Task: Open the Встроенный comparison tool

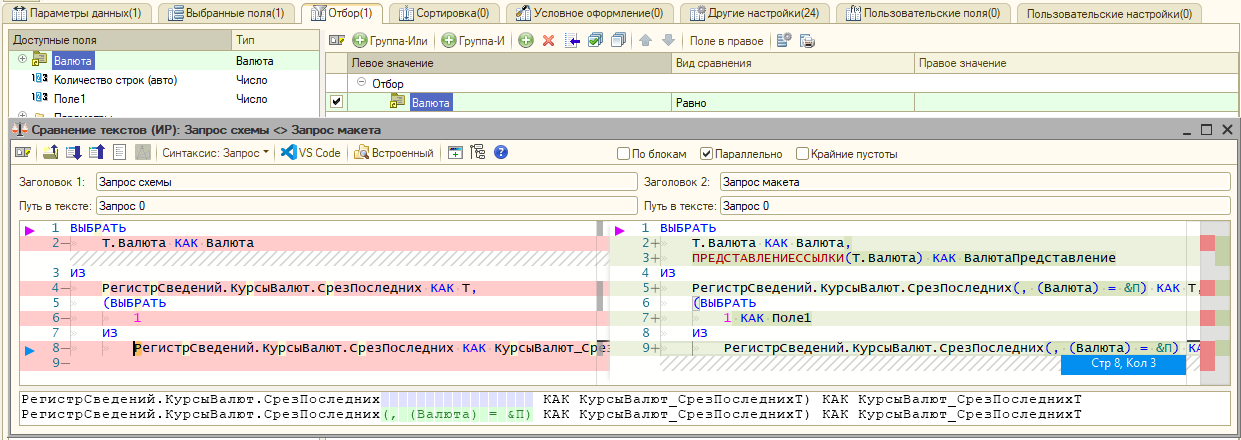Action: point(396,153)
